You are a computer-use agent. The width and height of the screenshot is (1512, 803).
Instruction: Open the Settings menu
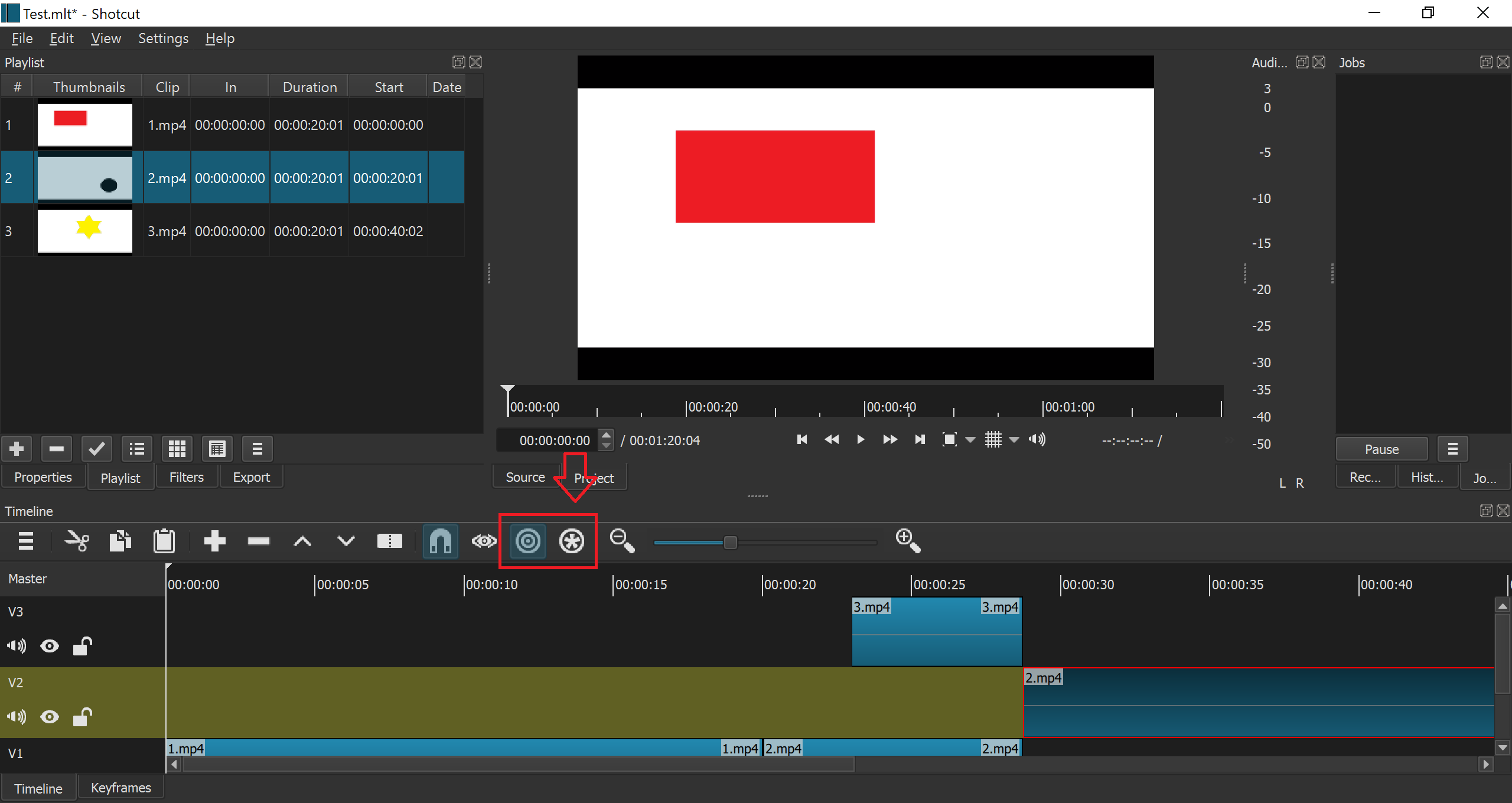tap(163, 38)
